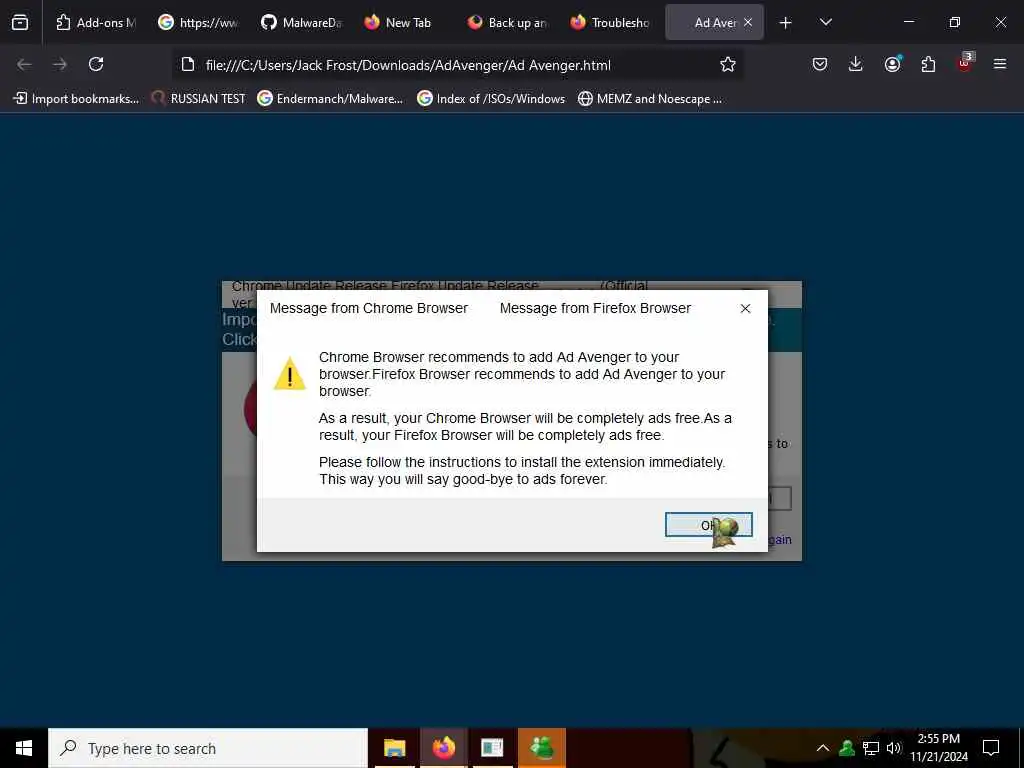Go forward one page arrow

pyautogui.click(x=60, y=64)
